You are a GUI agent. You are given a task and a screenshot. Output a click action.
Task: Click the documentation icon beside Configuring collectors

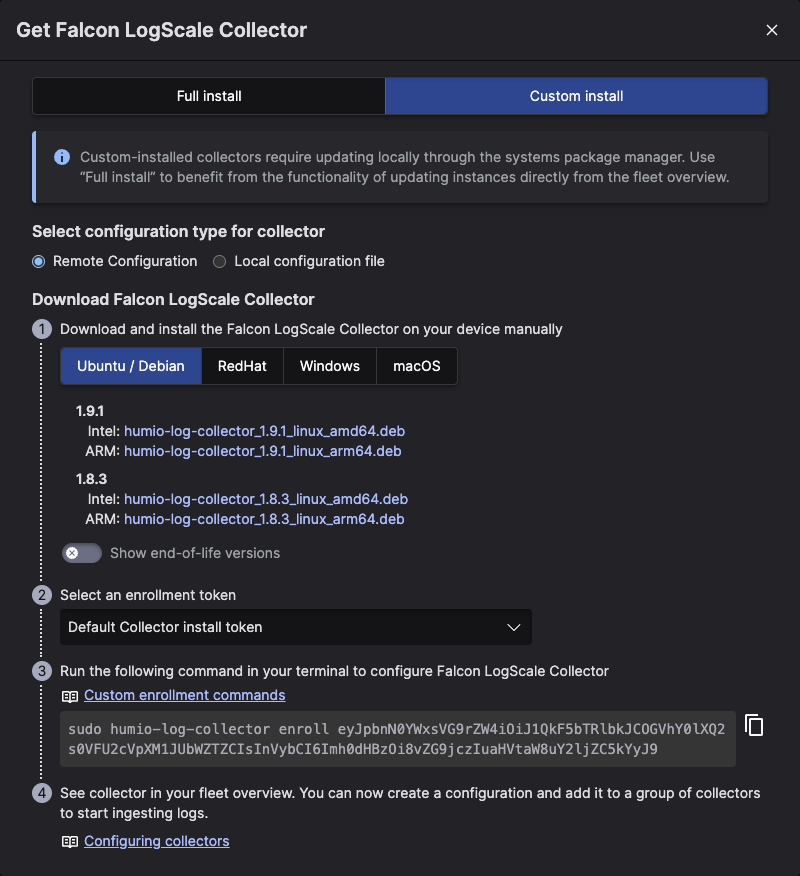tap(68, 841)
